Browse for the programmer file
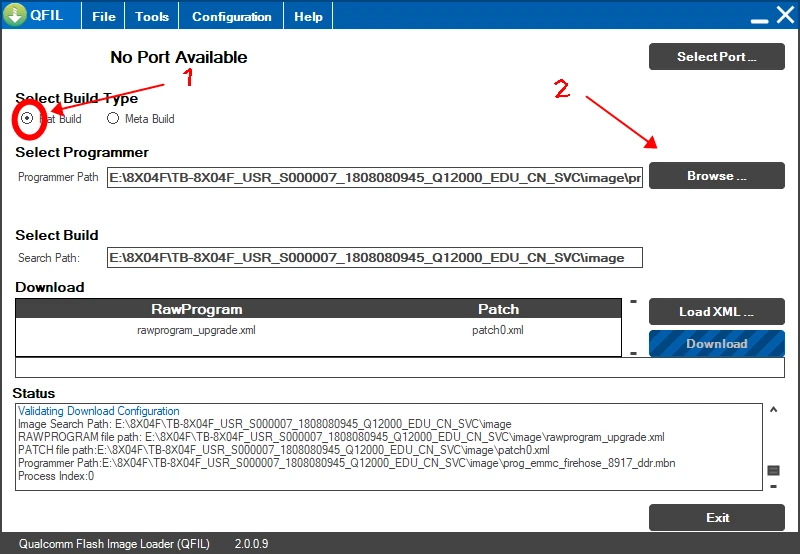 (716, 176)
